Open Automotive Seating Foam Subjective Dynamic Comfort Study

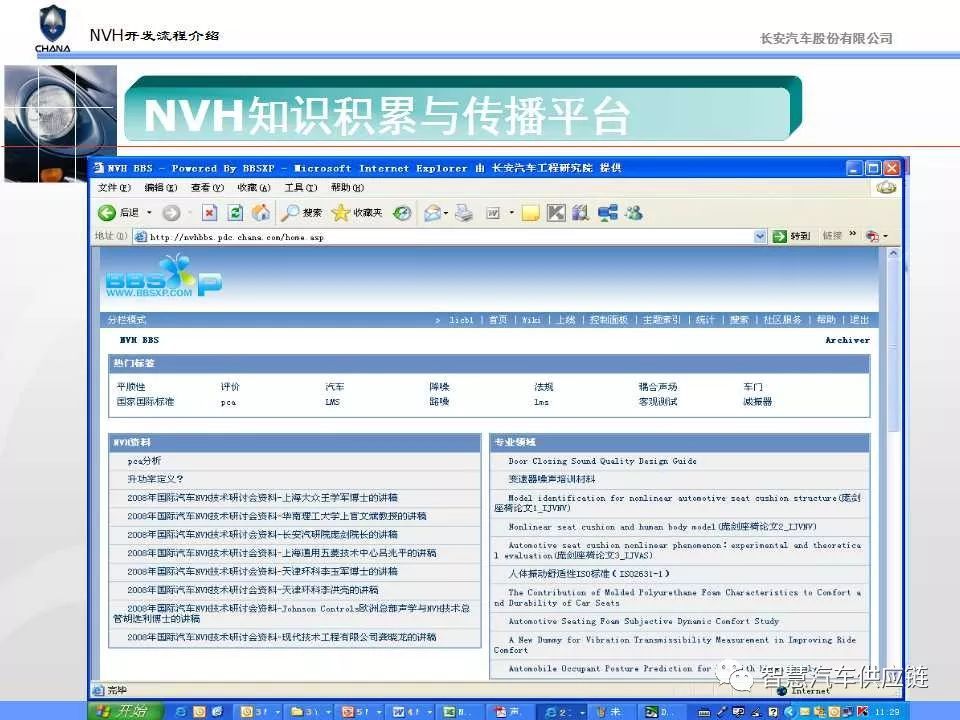click(643, 621)
